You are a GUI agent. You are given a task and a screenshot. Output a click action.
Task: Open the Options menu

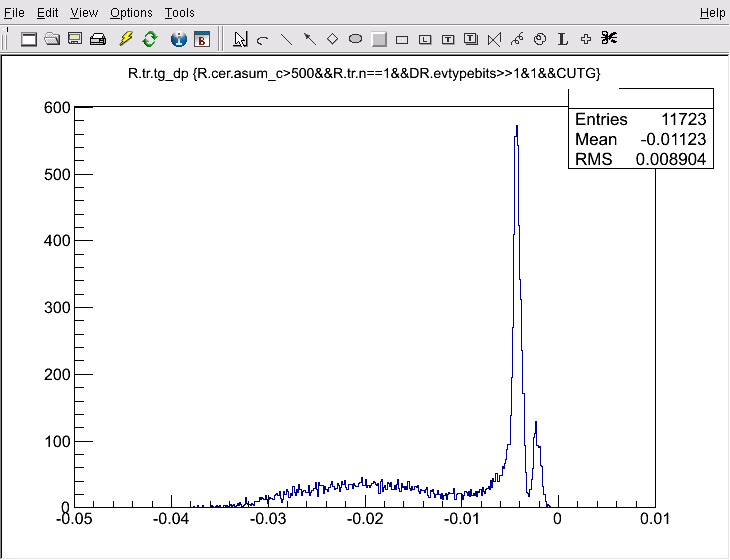131,13
